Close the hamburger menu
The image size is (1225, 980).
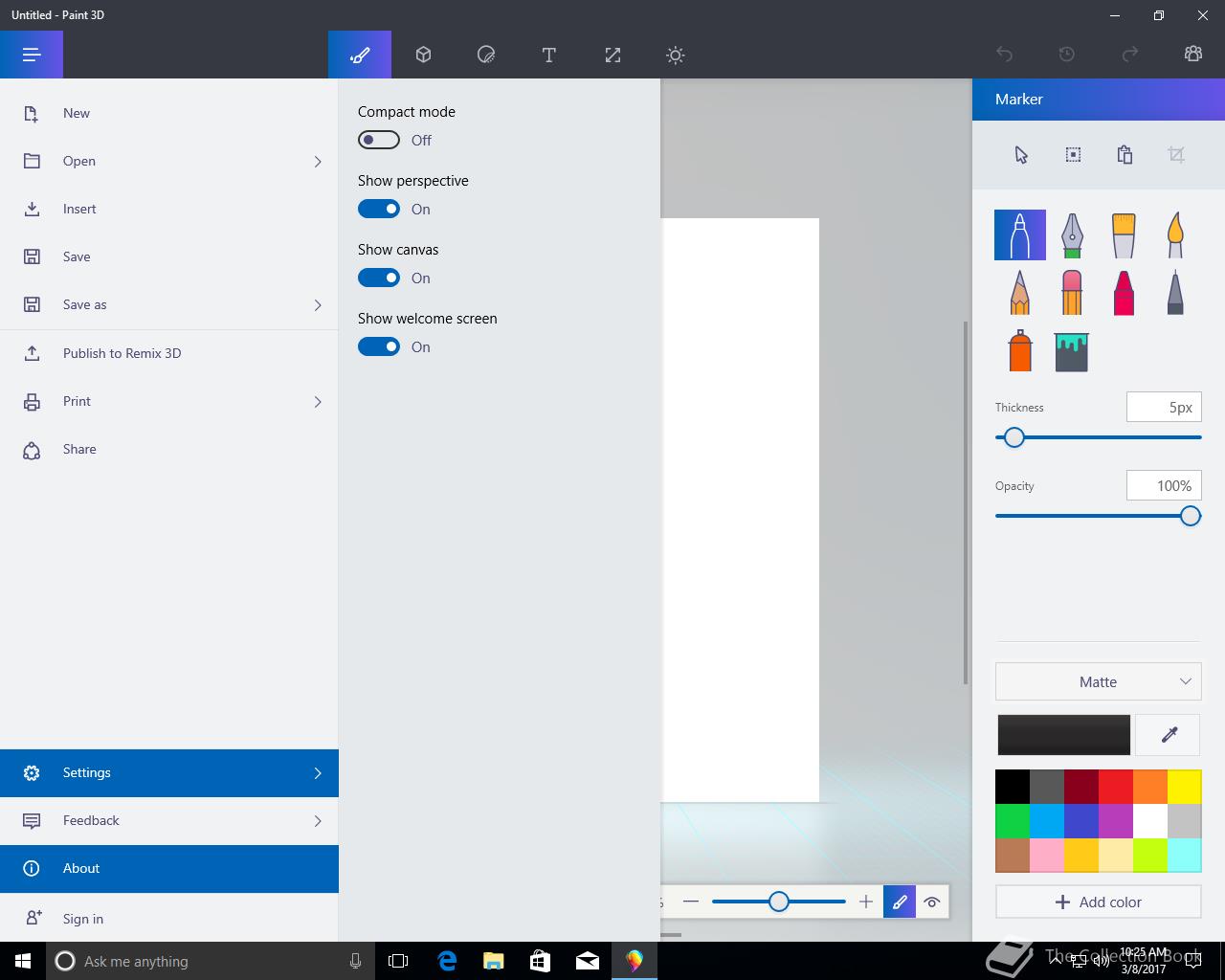(32, 55)
